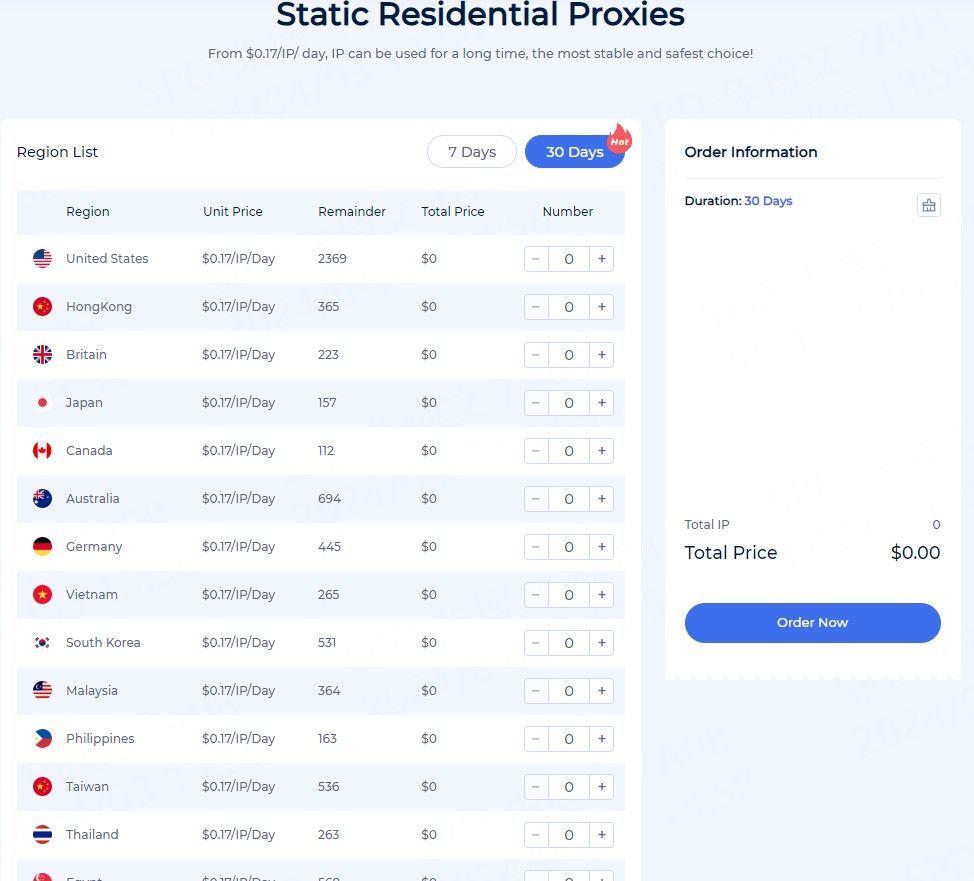This screenshot has width=974, height=881.
Task: Click the Japan flag icon
Action: 42,403
